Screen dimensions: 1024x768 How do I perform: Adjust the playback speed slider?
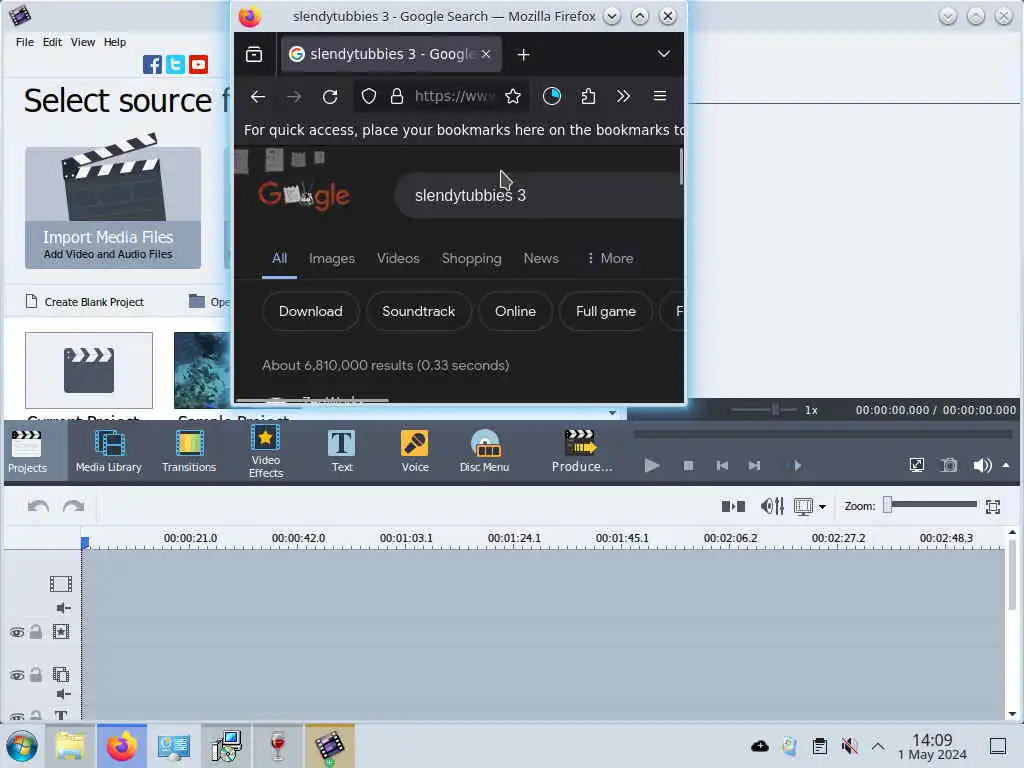pos(764,410)
